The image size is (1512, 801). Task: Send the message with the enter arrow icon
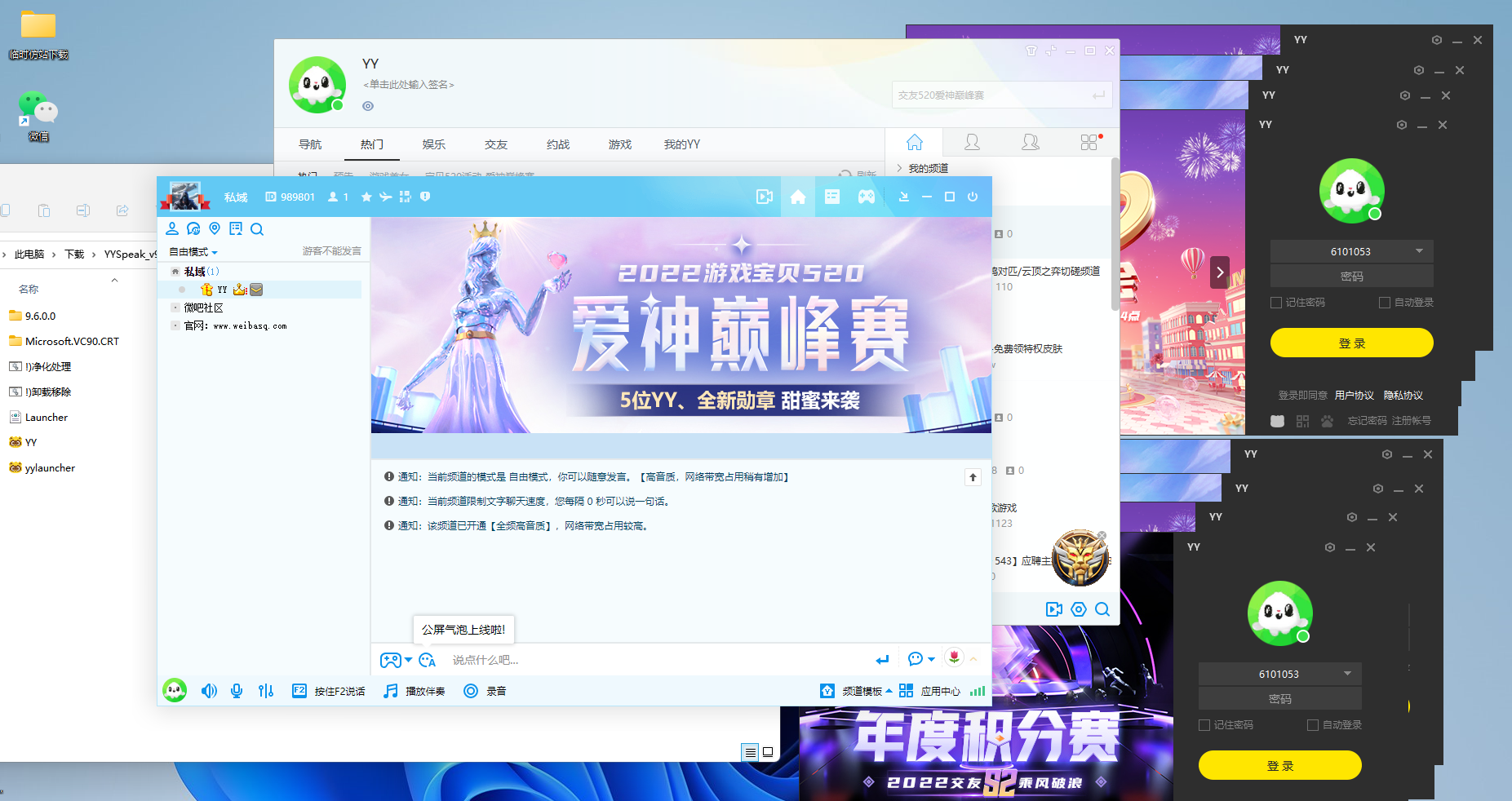pyautogui.click(x=882, y=660)
